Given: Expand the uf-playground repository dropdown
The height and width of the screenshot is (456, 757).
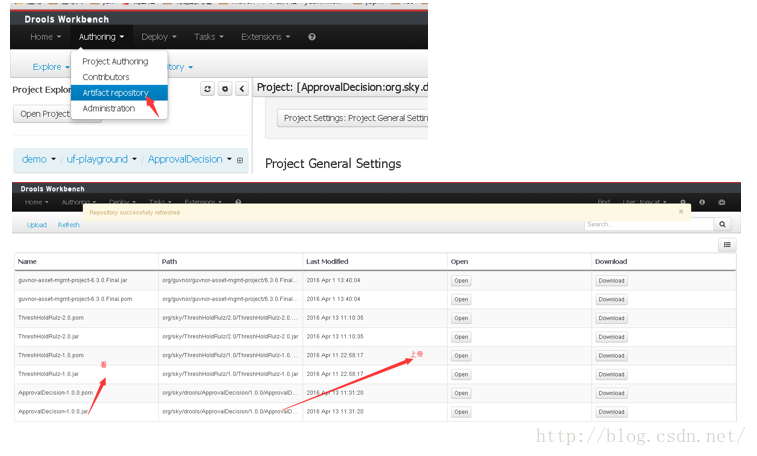Looking at the screenshot, I should [x=101, y=159].
